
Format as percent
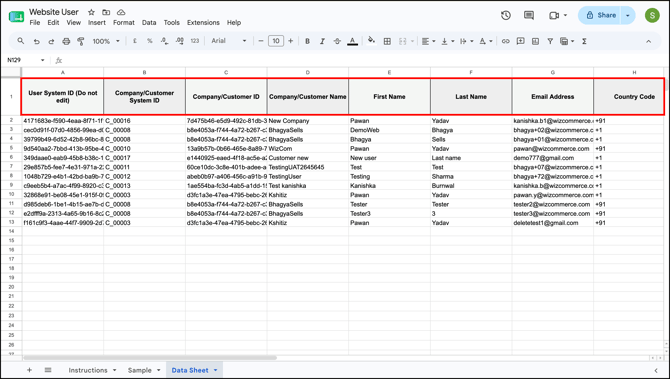pos(150,41)
